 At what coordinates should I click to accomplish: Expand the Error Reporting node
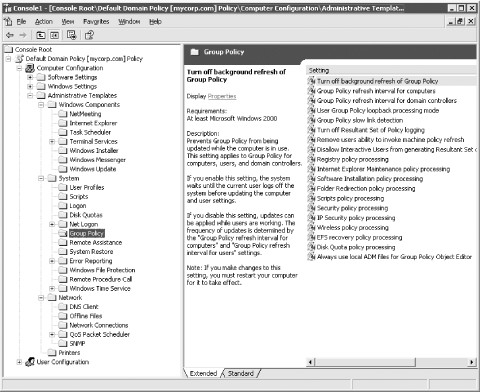point(52,261)
